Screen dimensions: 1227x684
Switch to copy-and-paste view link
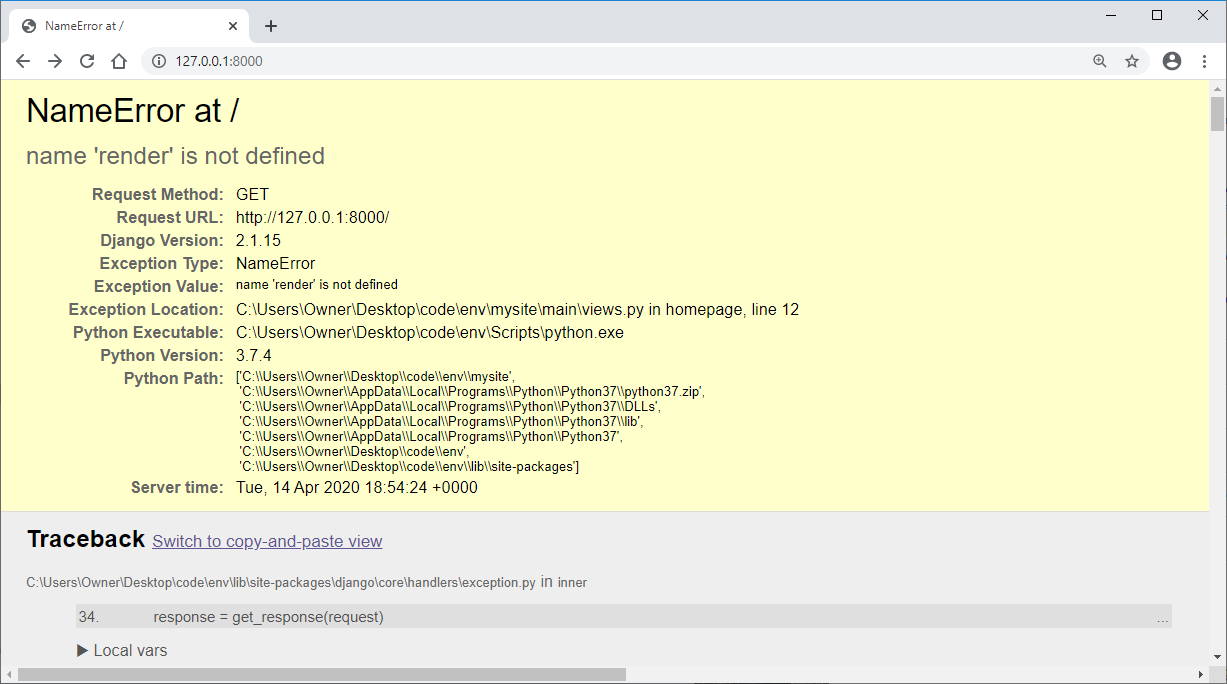tap(267, 541)
